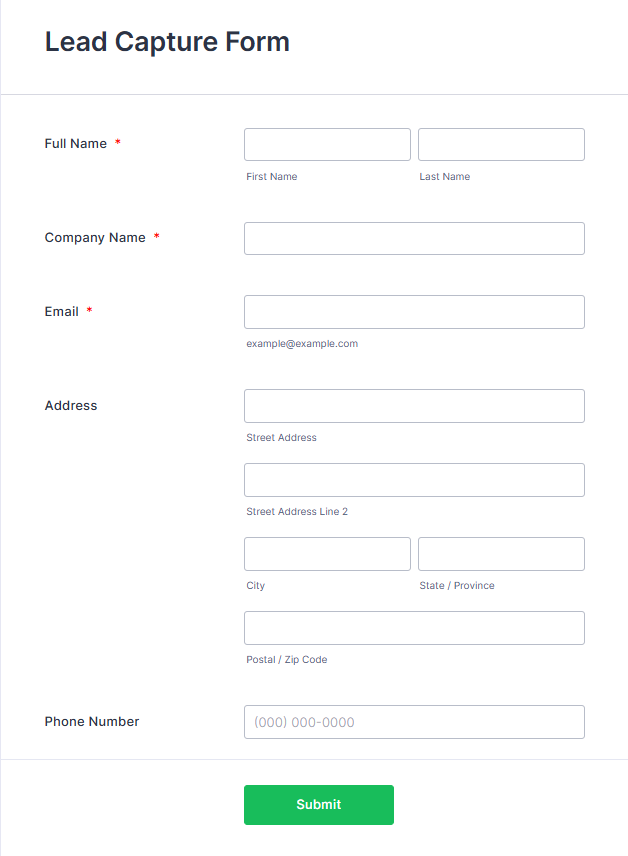
Task: Click the Address section label
Action: [71, 406]
